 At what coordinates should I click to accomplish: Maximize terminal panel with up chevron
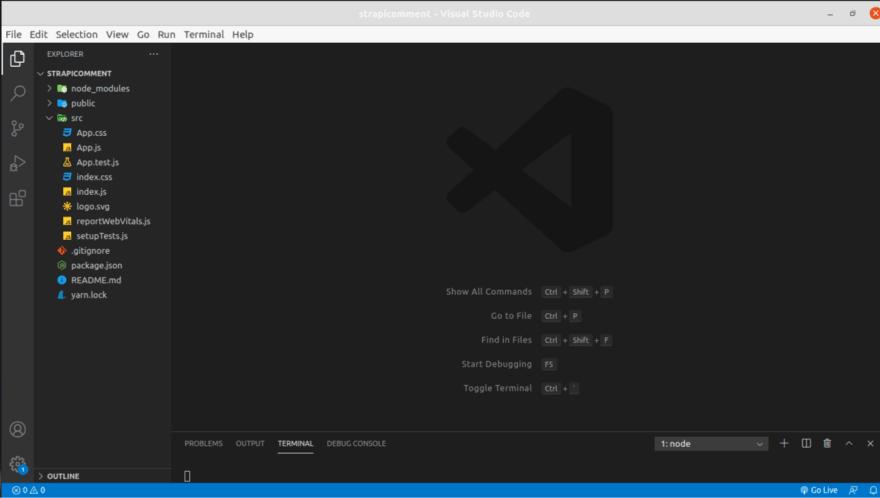coord(849,443)
